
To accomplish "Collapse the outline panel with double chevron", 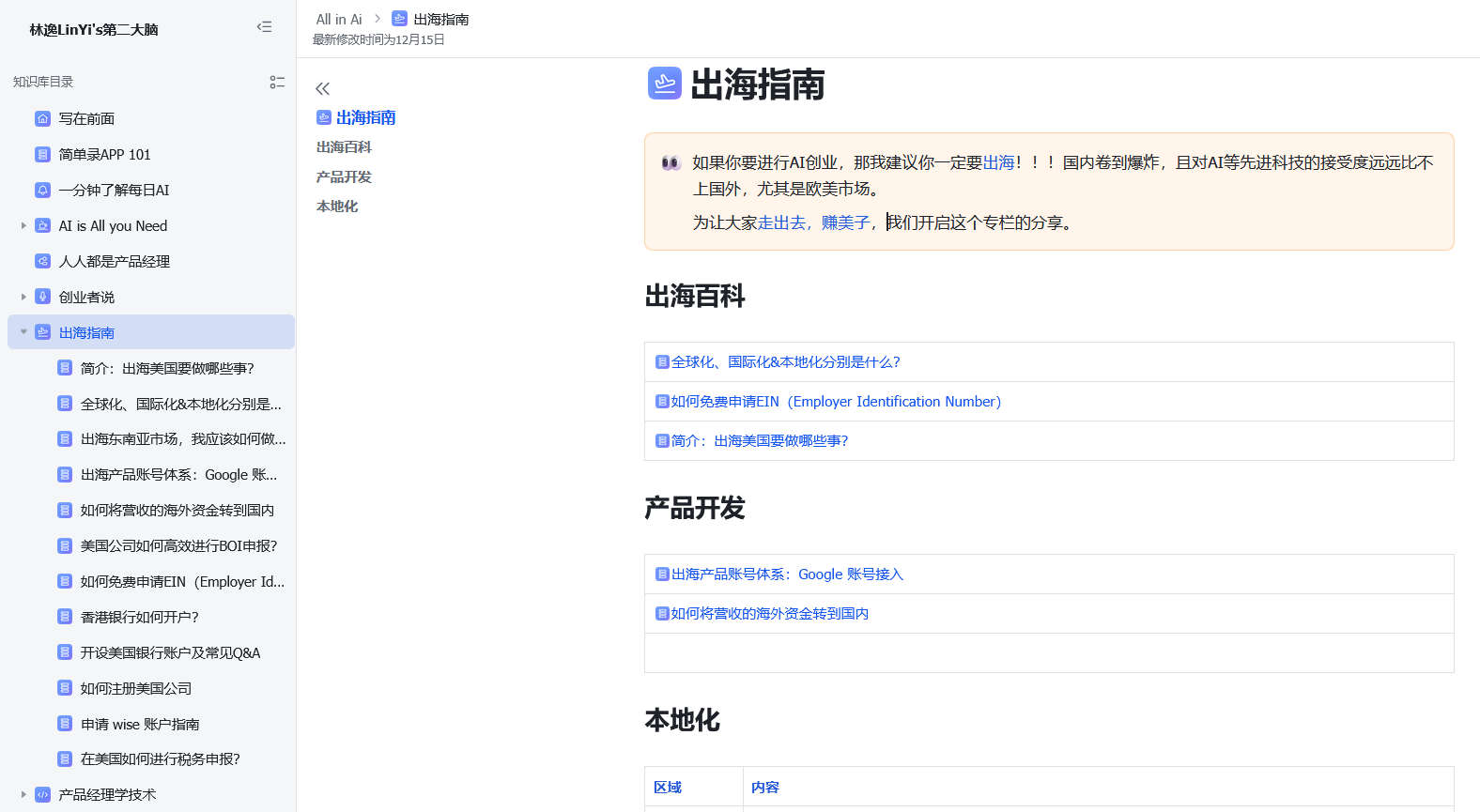I will [322, 88].
